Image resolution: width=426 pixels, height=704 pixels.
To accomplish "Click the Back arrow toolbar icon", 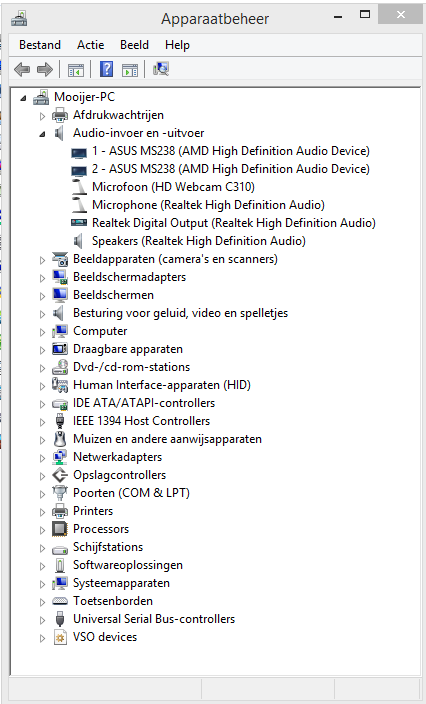I will click(22, 70).
